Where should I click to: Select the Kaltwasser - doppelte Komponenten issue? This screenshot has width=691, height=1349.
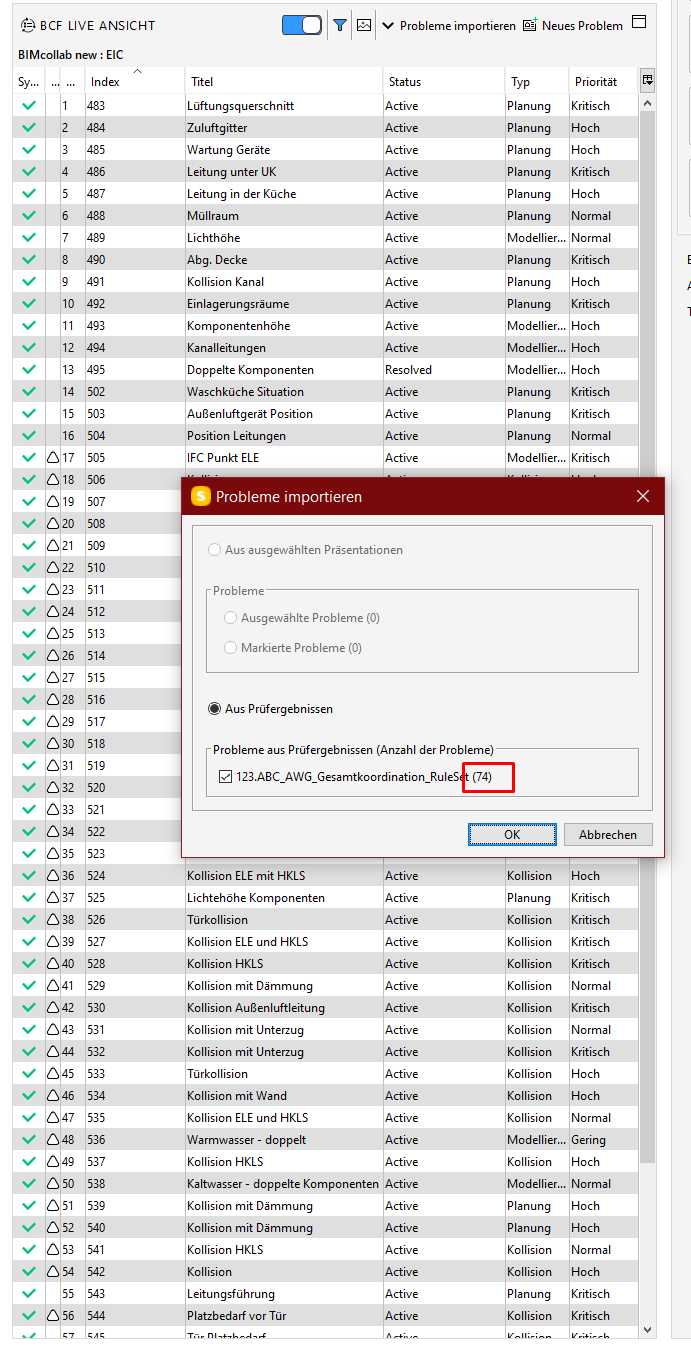click(x=283, y=1184)
